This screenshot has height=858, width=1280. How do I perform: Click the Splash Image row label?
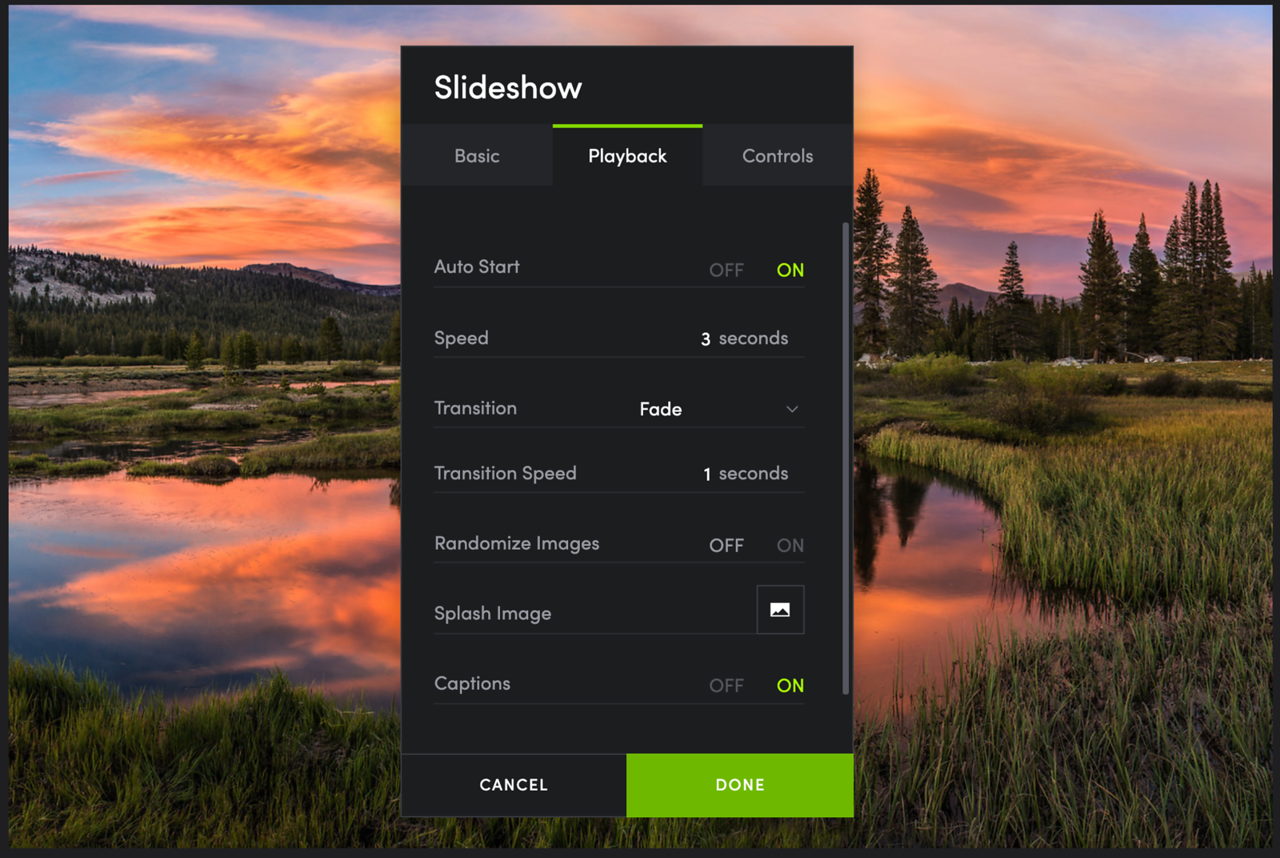(493, 613)
